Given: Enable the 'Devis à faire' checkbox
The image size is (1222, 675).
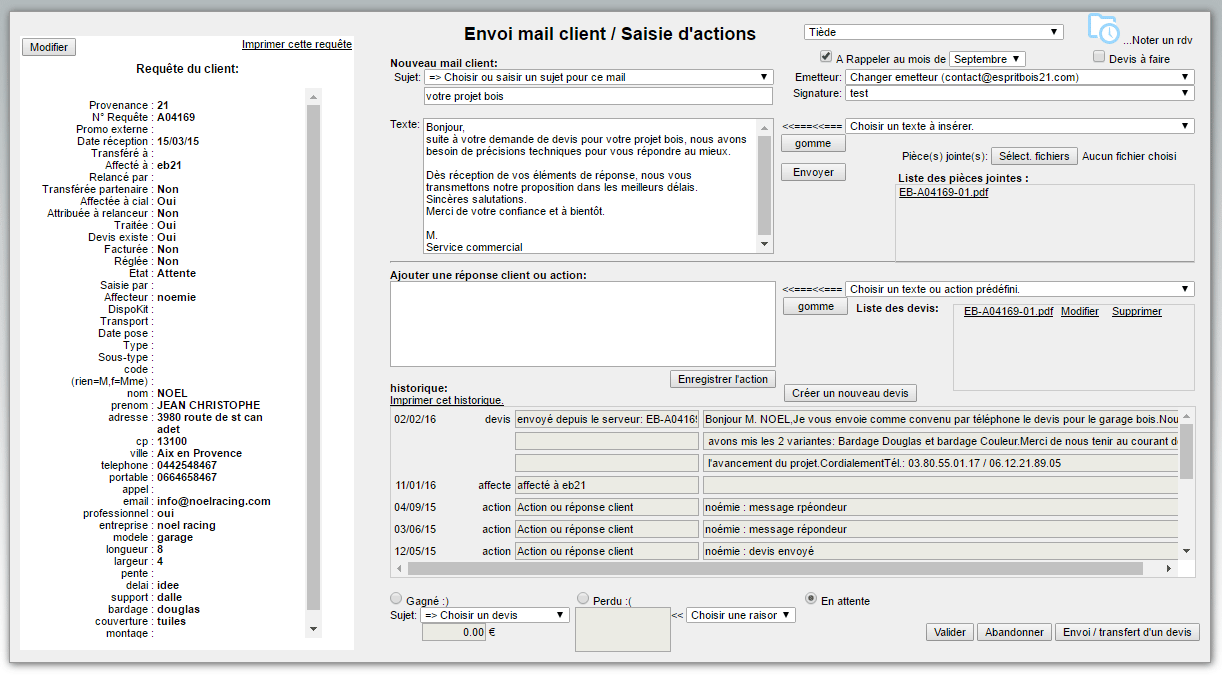Looking at the screenshot, I should (1099, 57).
